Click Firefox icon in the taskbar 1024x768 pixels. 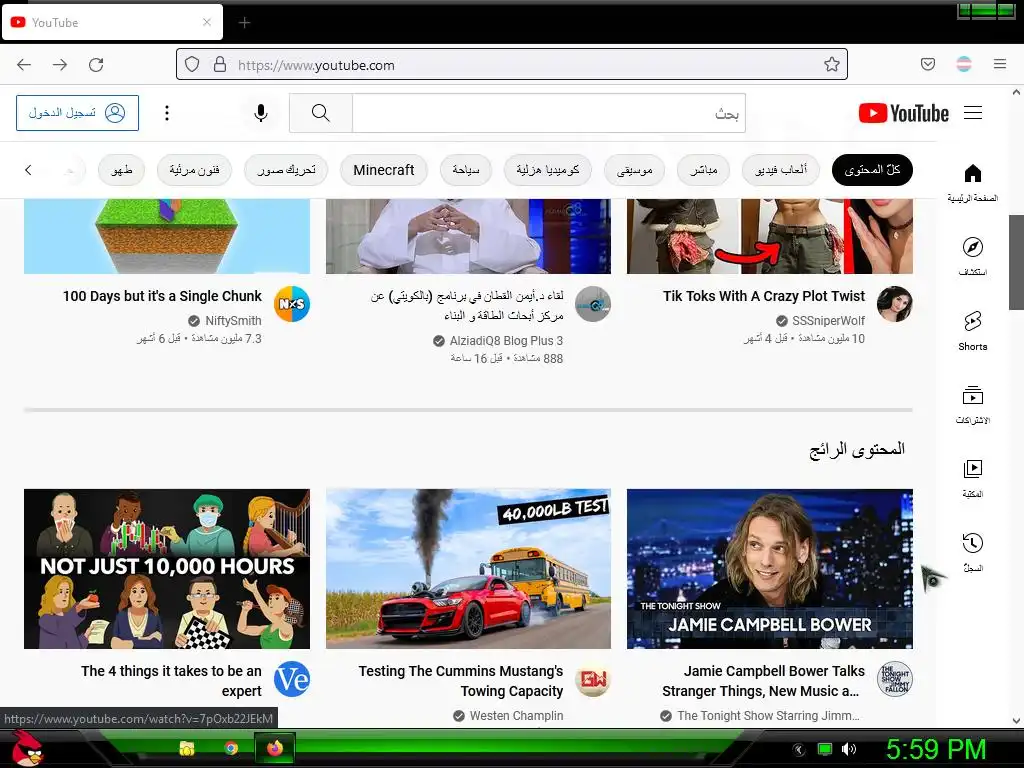coord(275,748)
